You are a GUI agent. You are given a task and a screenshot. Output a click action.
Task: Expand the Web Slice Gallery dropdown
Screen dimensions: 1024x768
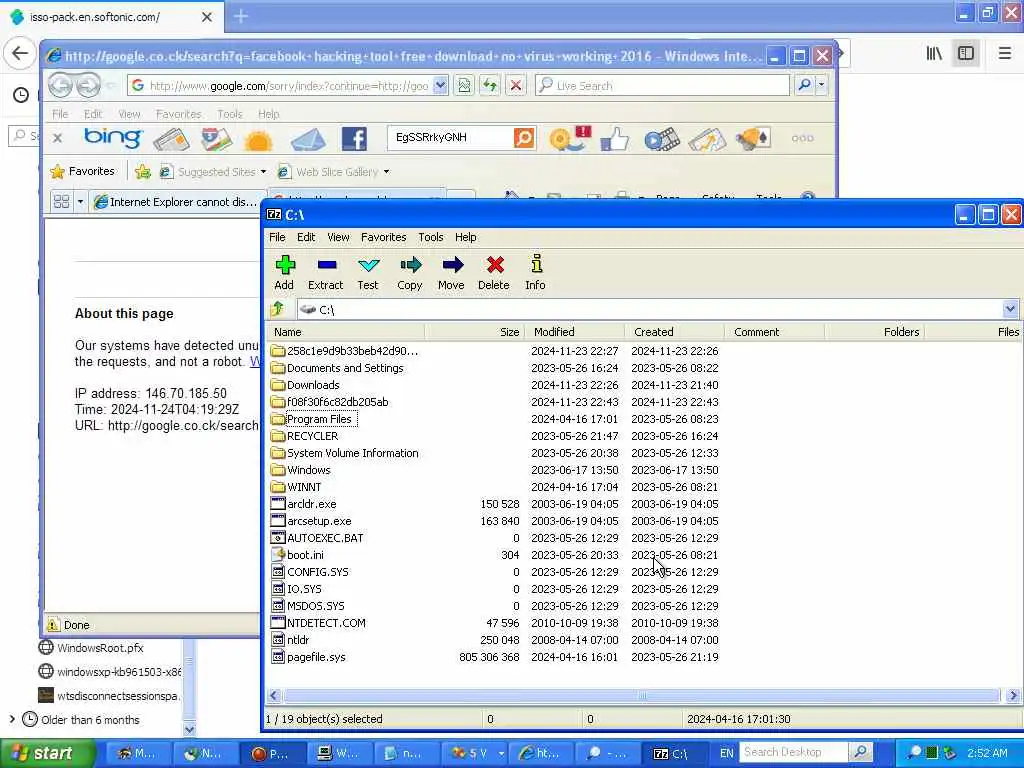(x=387, y=172)
